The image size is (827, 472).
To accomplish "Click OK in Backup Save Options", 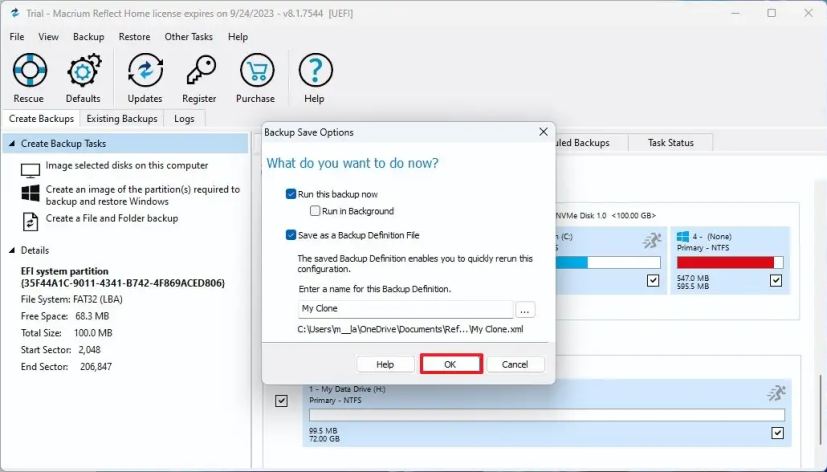I will [450, 364].
